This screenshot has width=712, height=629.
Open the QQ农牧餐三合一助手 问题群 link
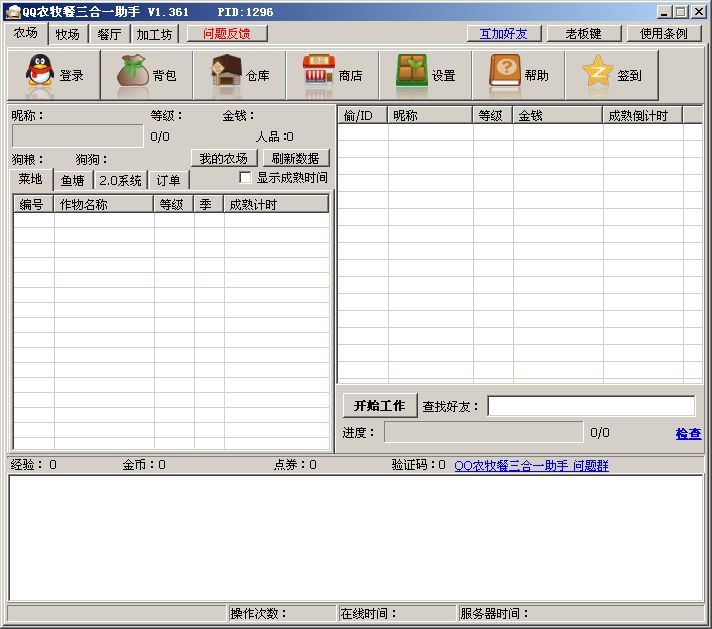coord(531,466)
